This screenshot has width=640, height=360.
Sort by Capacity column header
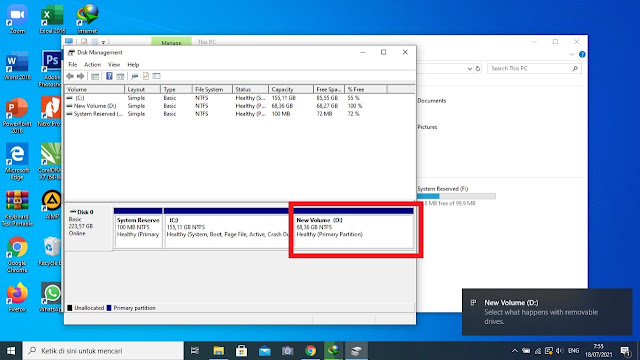pos(291,89)
